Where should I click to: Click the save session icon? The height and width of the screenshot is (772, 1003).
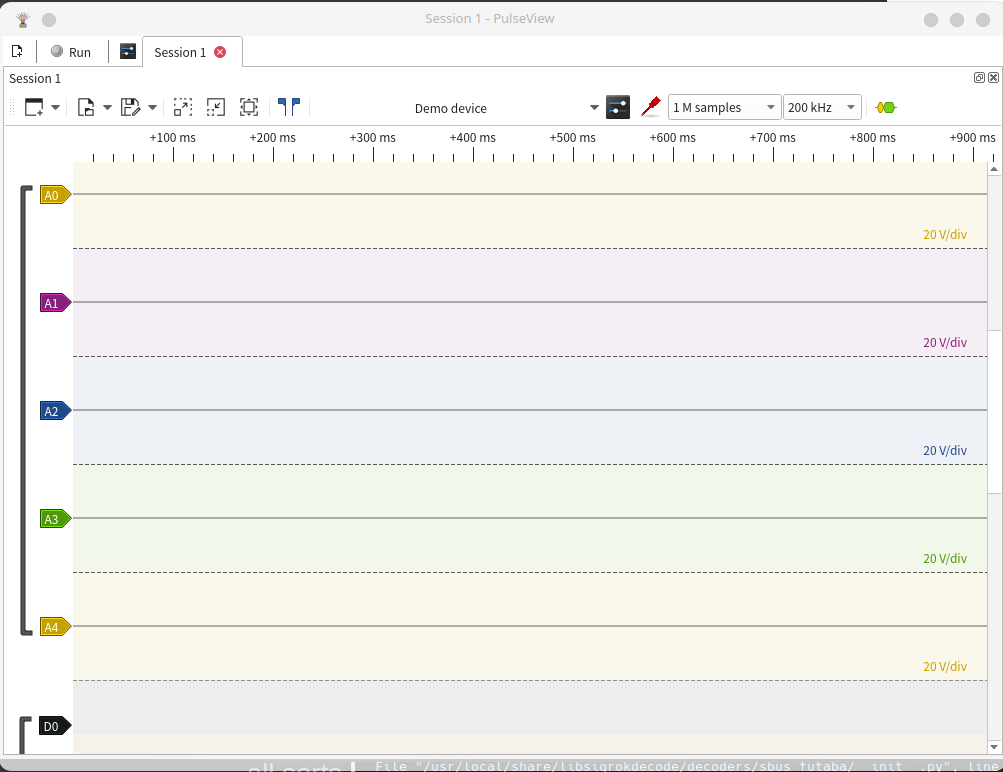pyautogui.click(x=129, y=107)
